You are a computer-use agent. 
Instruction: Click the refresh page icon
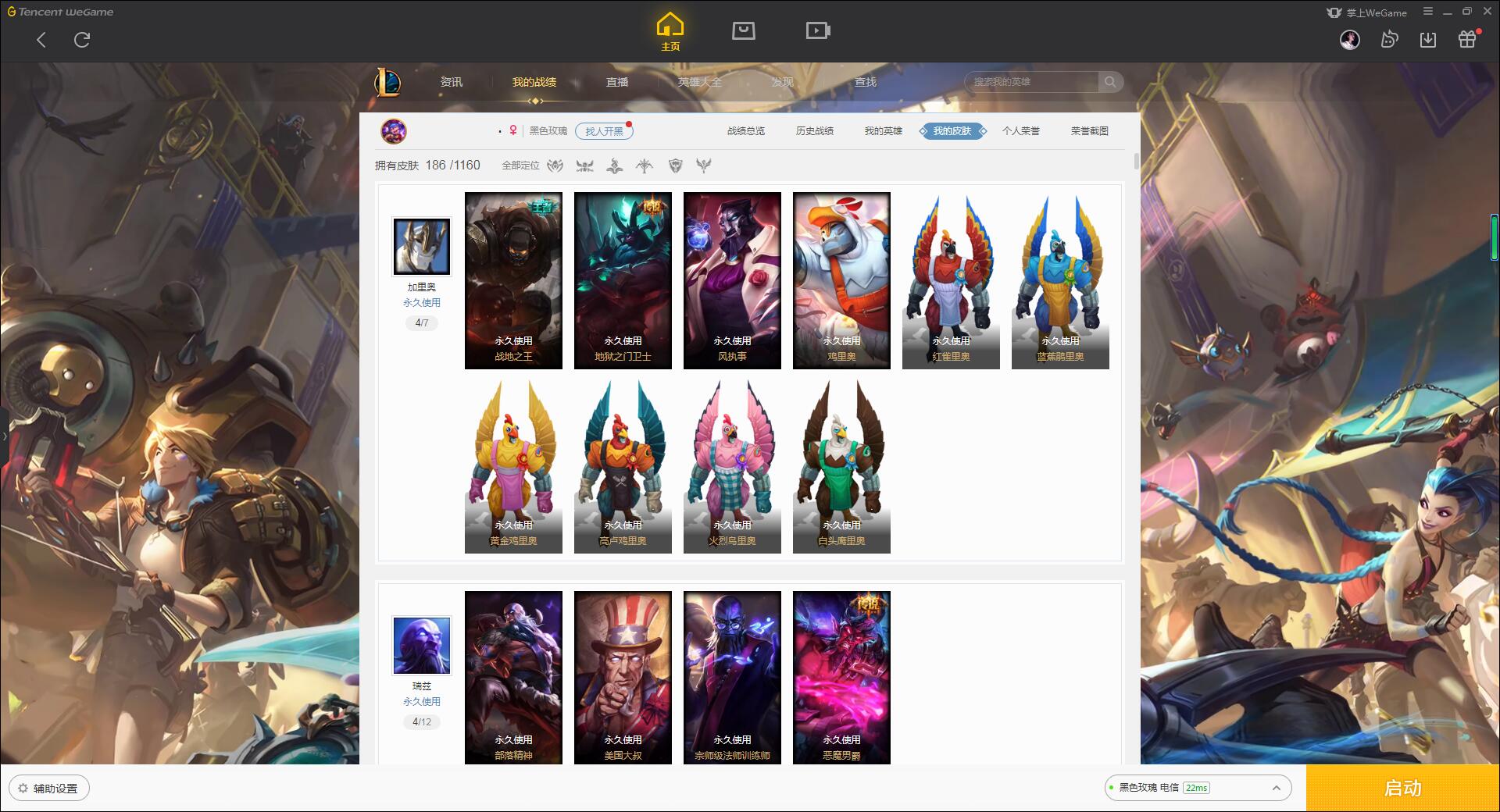[82, 40]
